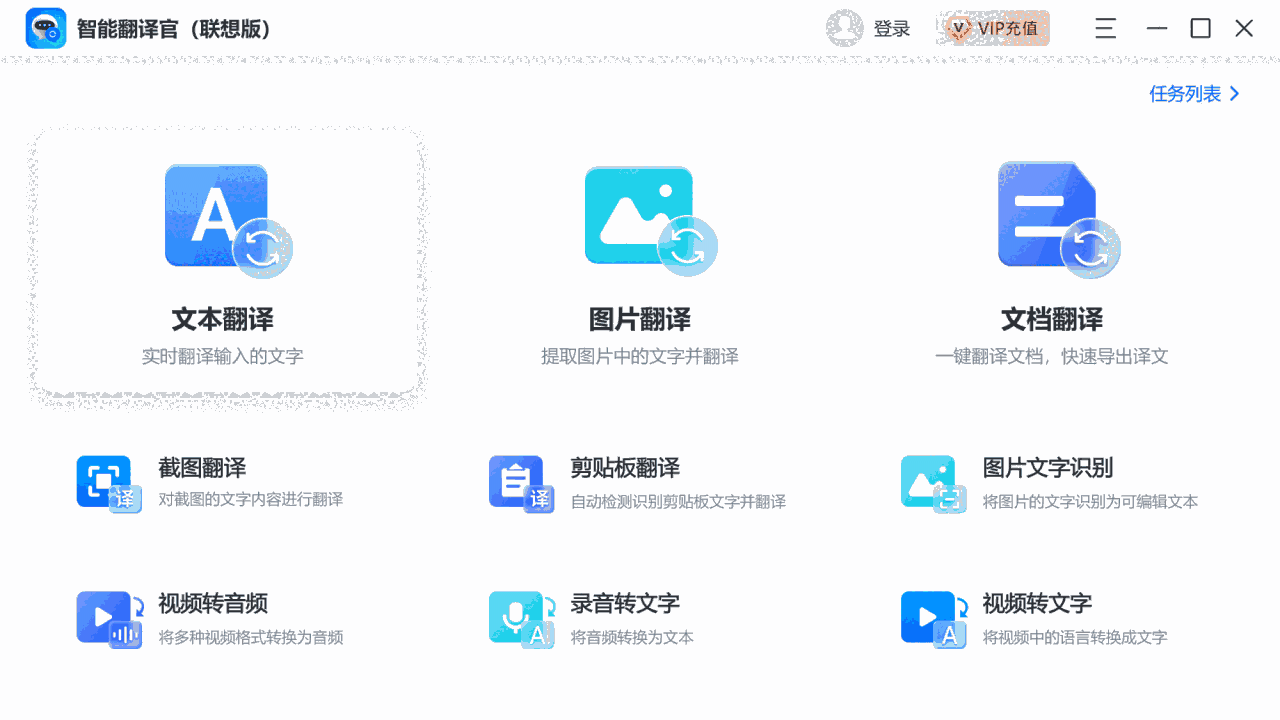Click the 登录 login link

point(891,28)
